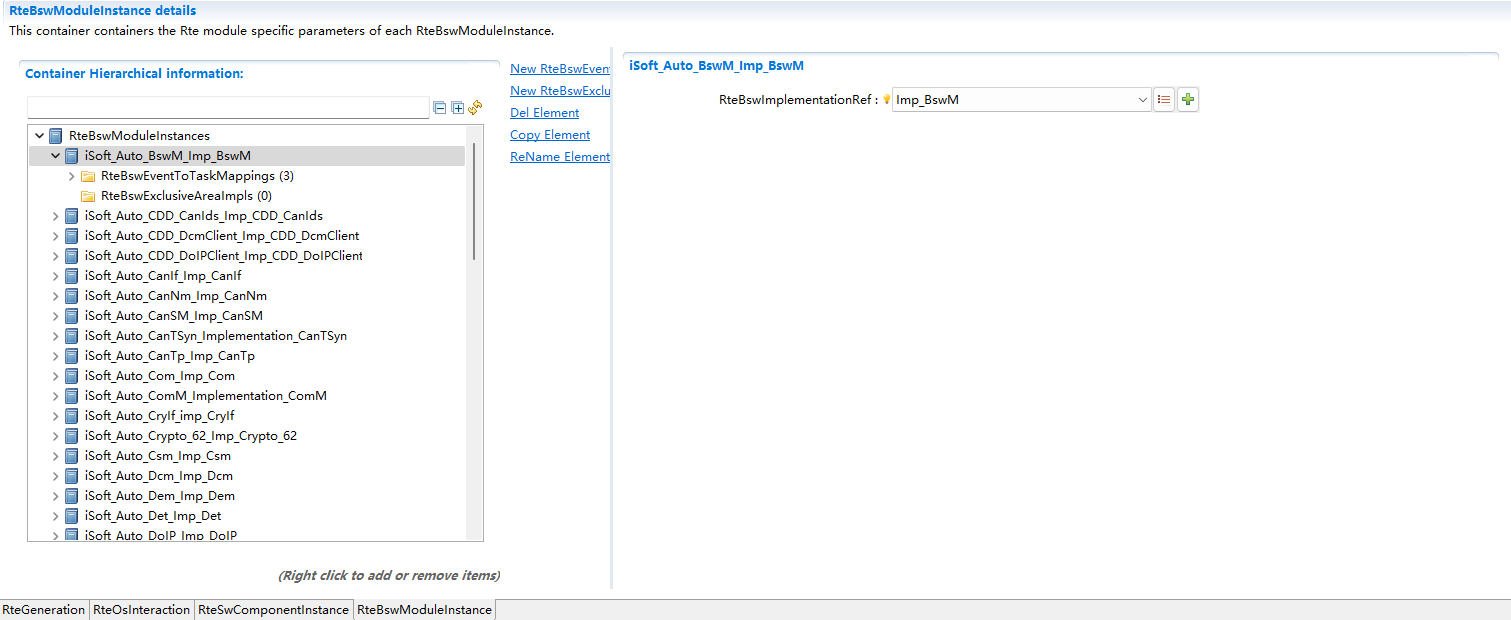1511x620 pixels.
Task: Click the red list icon beside Imp_BswM
Action: 1164,100
